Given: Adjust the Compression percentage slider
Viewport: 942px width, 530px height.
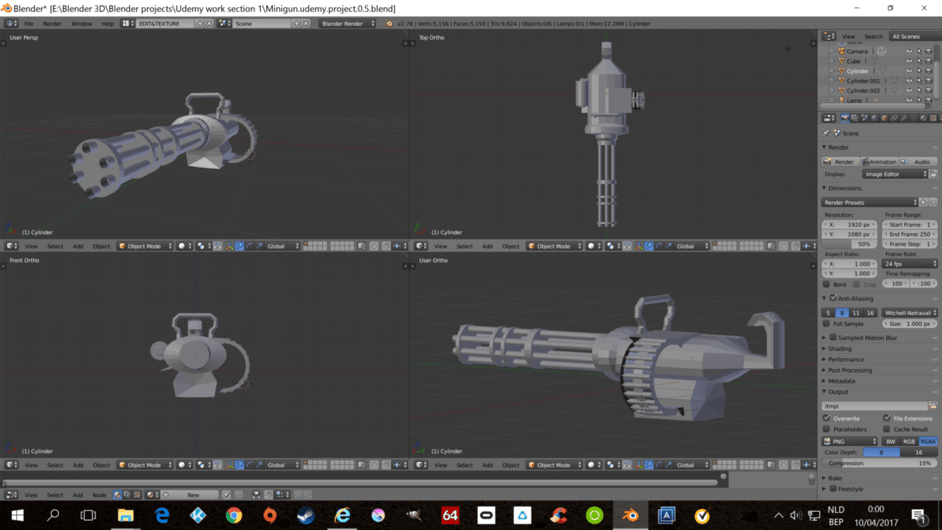Looking at the screenshot, I should coord(879,463).
